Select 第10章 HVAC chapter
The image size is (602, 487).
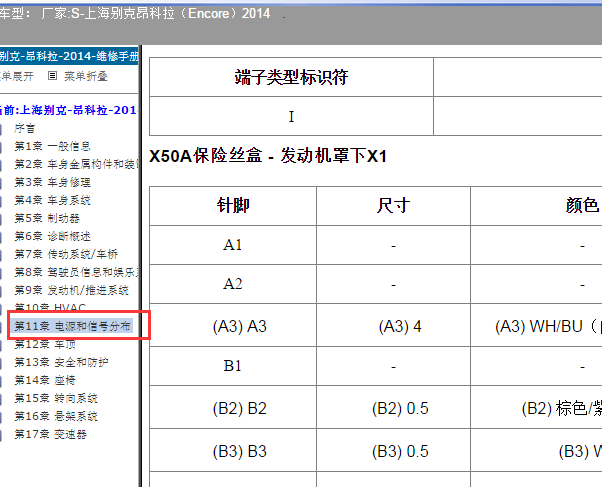tap(50, 307)
